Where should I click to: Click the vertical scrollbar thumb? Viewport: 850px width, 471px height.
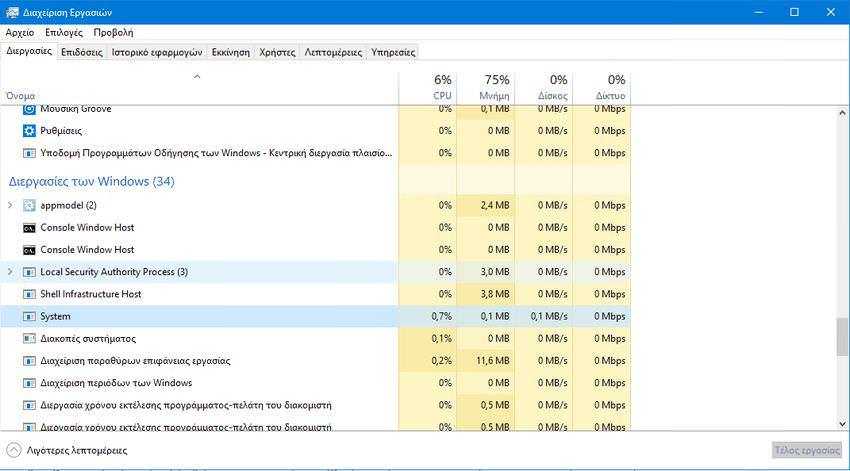[842, 337]
